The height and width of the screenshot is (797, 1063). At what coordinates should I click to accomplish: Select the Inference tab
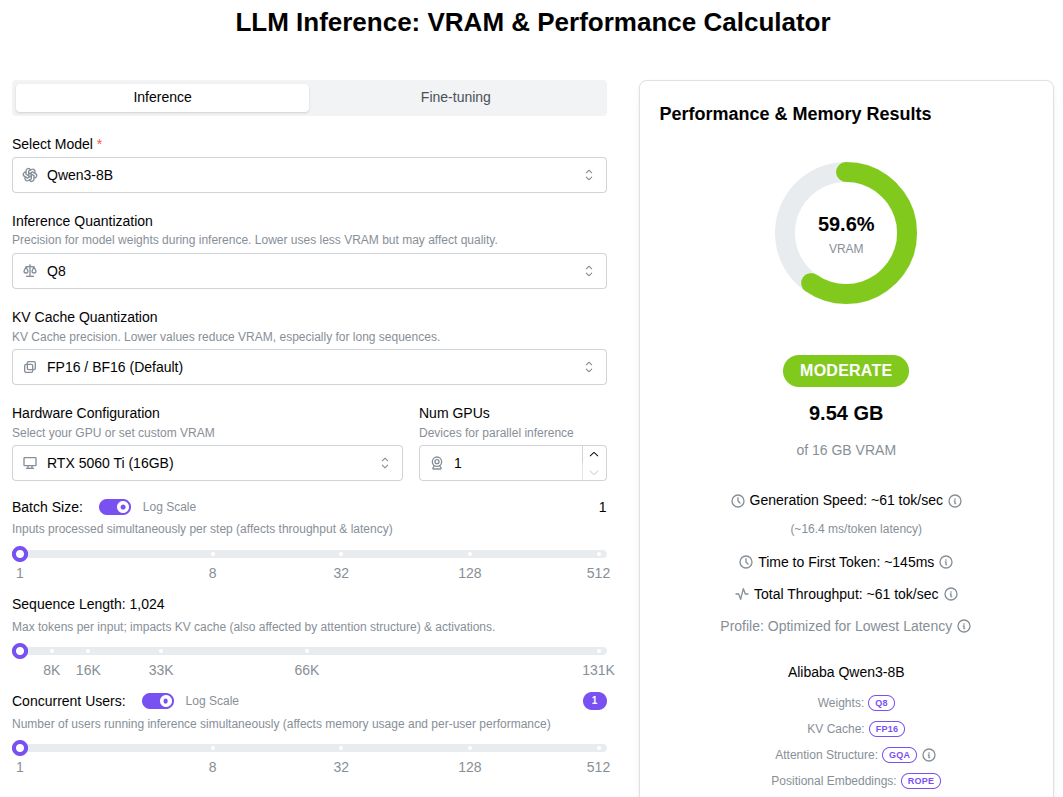click(162, 97)
